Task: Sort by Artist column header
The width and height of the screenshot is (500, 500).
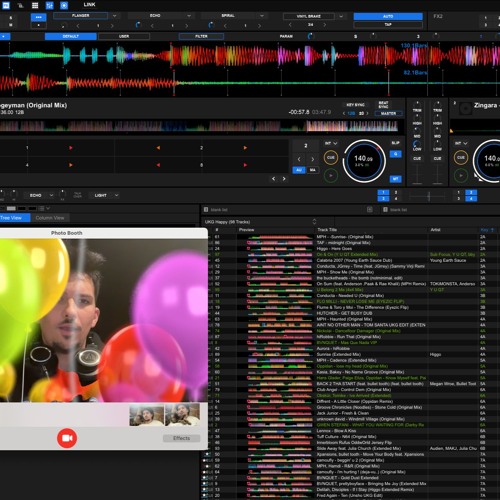Action: point(435,230)
